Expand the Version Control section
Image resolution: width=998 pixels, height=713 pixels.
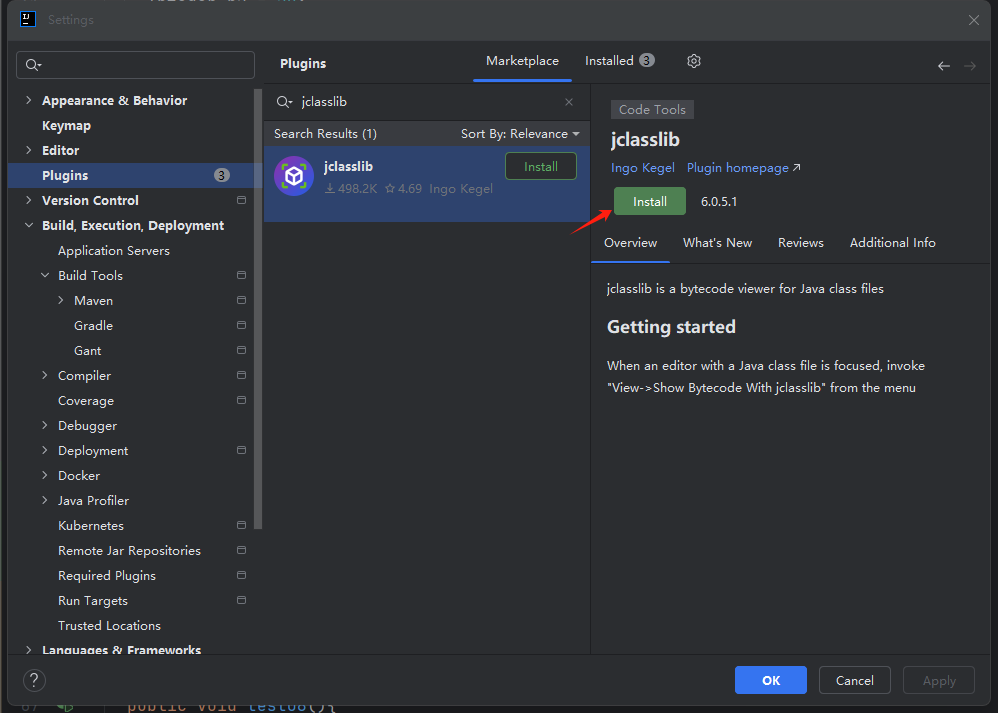28,200
